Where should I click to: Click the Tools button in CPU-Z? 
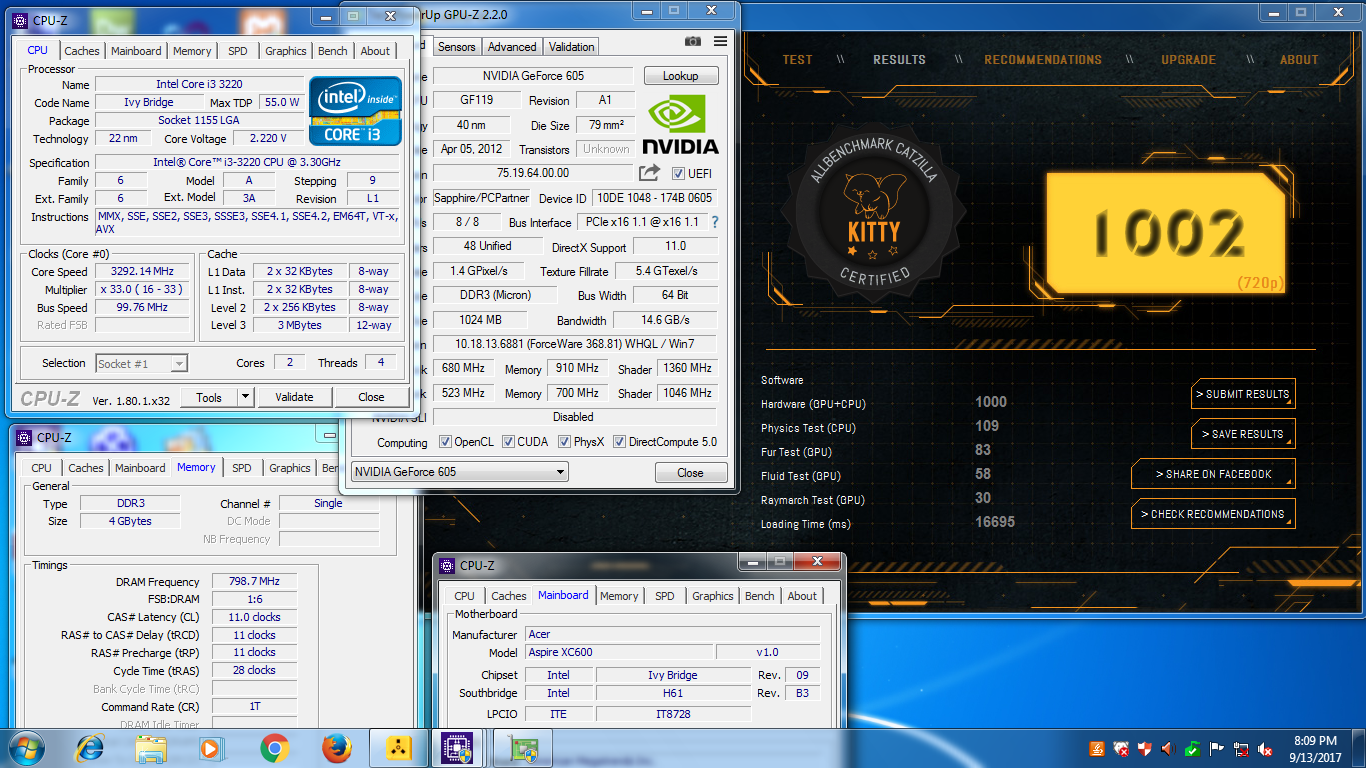point(209,397)
